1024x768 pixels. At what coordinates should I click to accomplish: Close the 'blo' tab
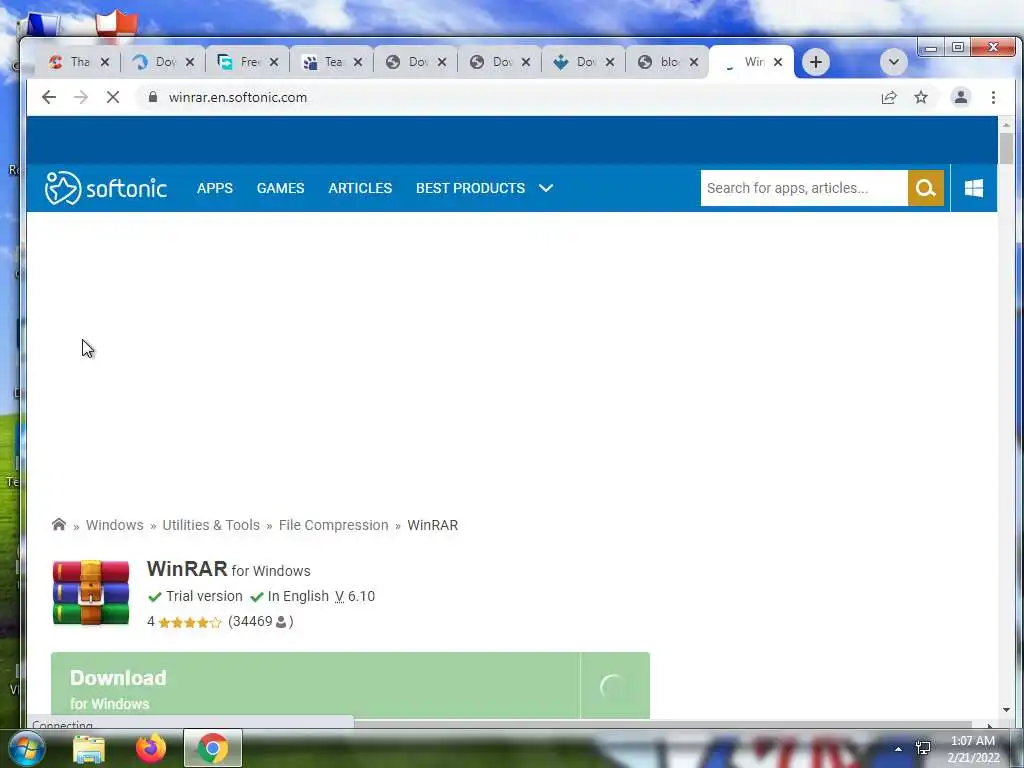(x=694, y=62)
